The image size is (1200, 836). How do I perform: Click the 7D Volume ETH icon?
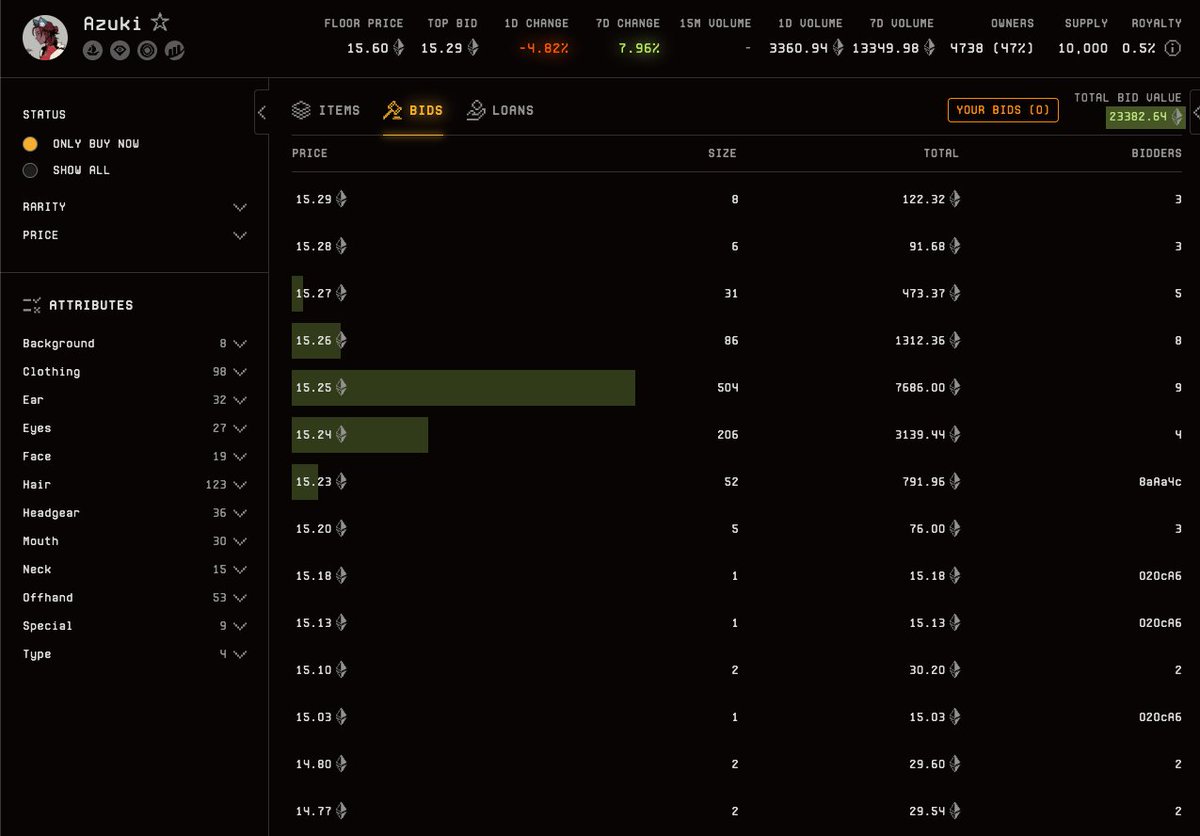[x=929, y=47]
